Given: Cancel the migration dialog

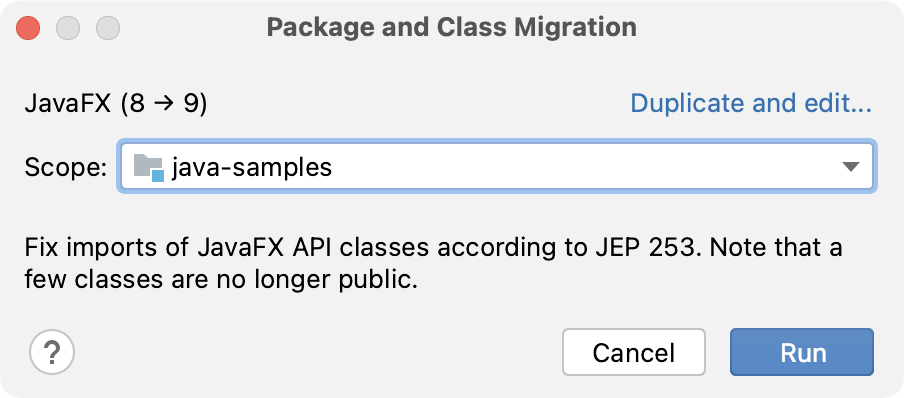Looking at the screenshot, I should click(634, 352).
